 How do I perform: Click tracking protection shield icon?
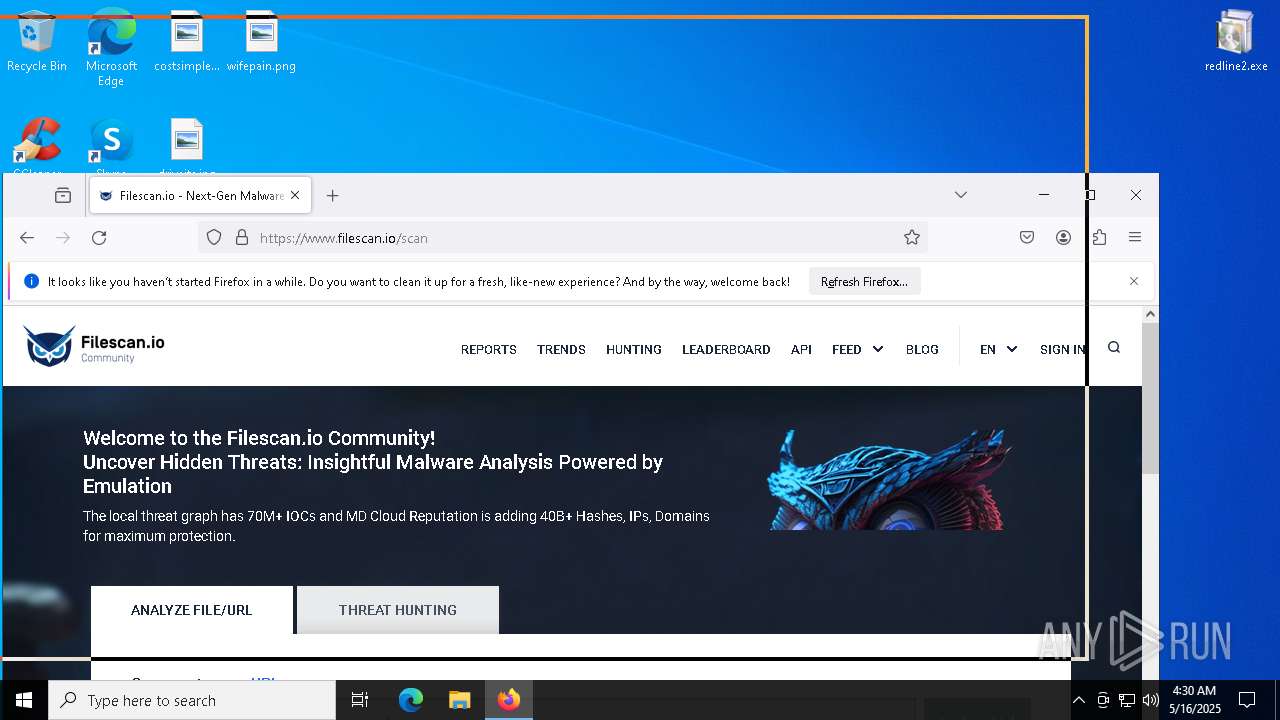214,237
